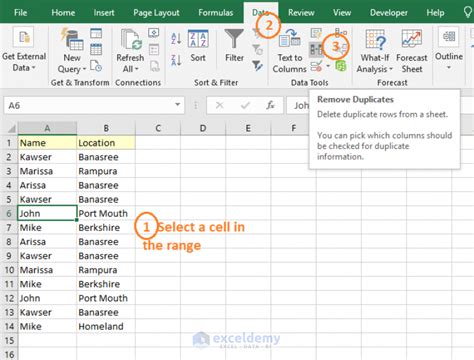Select the Homeland cell in row 14
The image size is (474, 360).
(x=106, y=326)
